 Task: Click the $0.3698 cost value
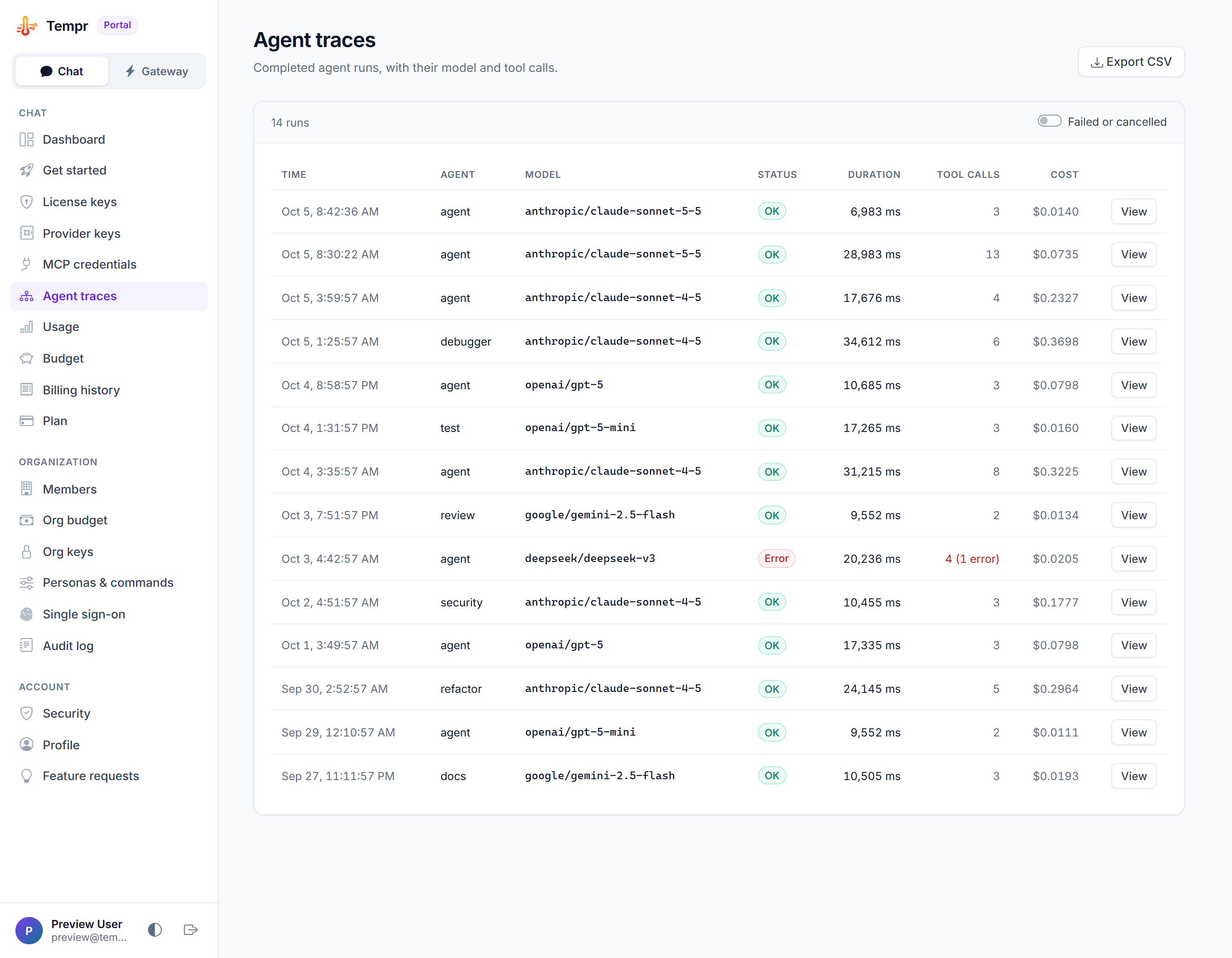coord(1055,342)
